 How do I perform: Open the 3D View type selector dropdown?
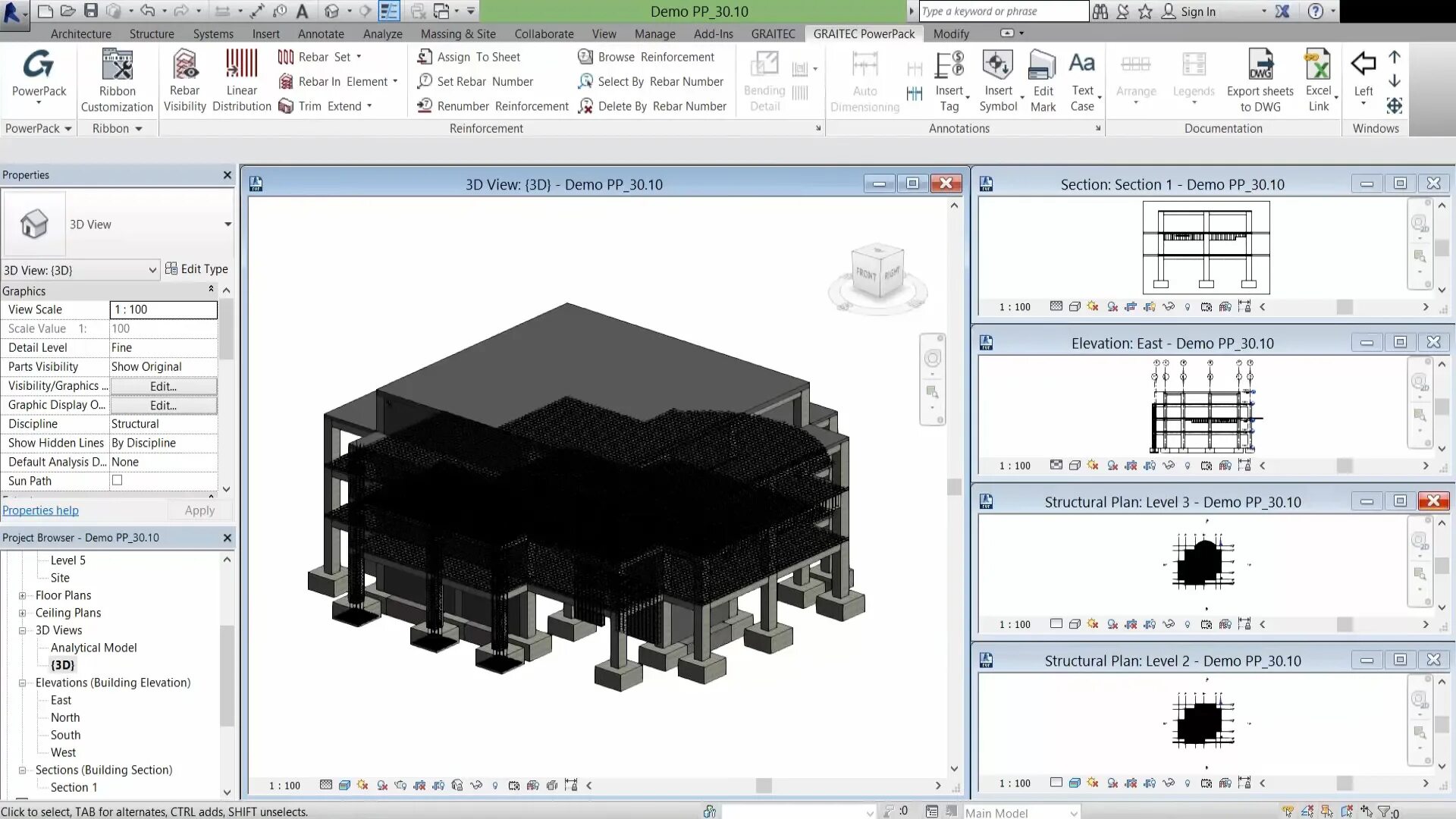(x=227, y=224)
